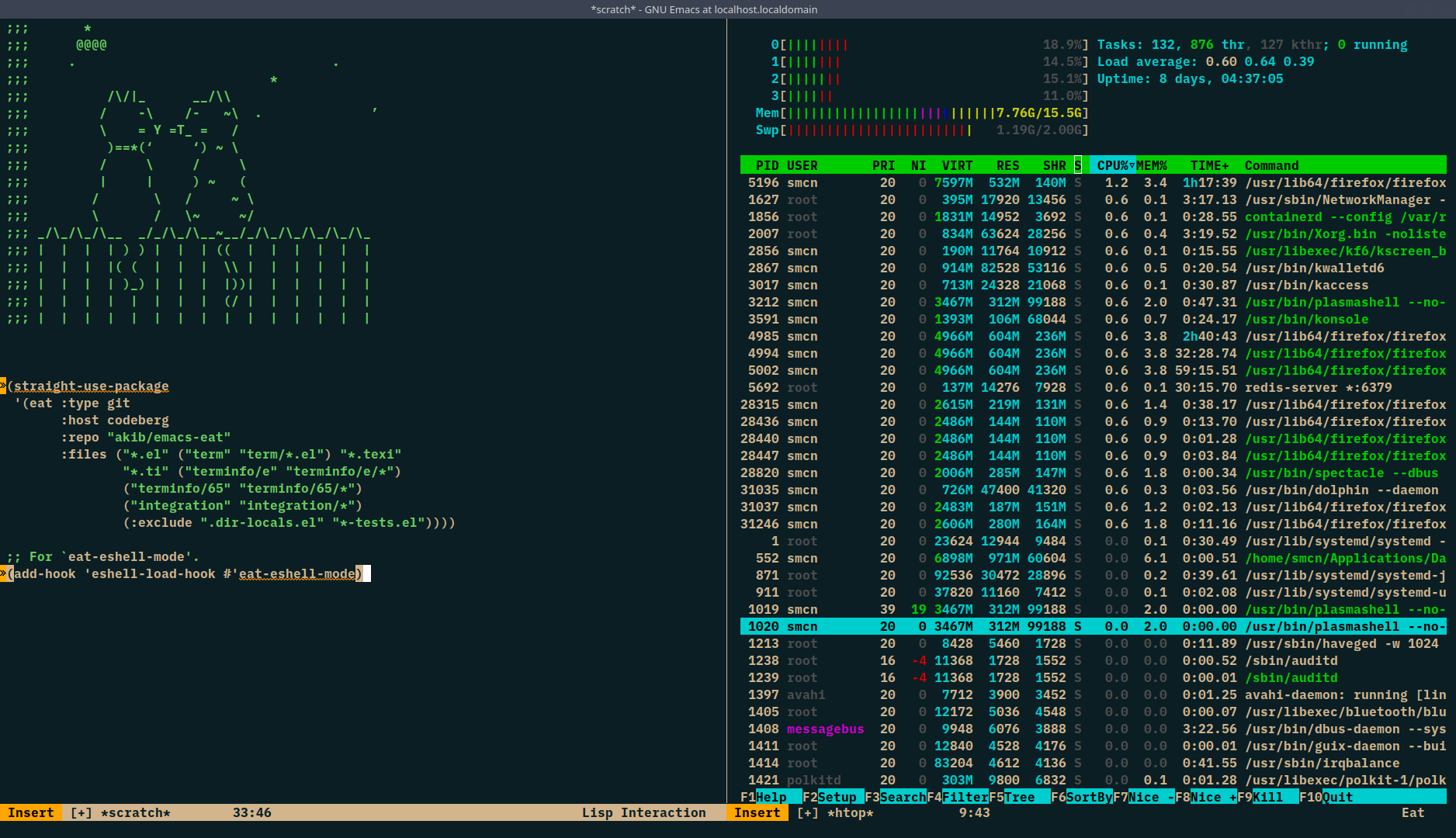Click the Mem usage meter bar

click(x=922, y=113)
